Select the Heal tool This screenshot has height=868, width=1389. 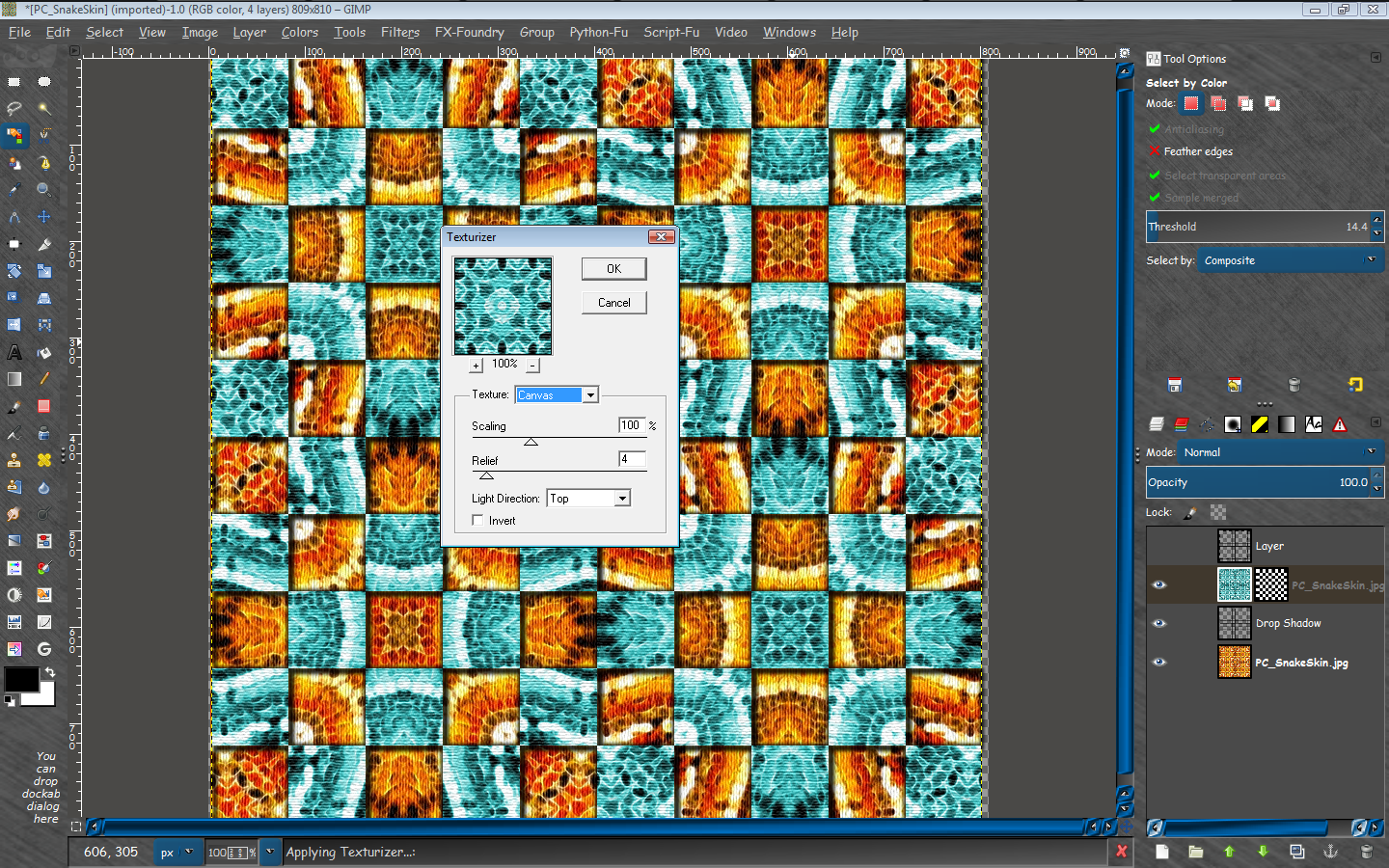44,460
